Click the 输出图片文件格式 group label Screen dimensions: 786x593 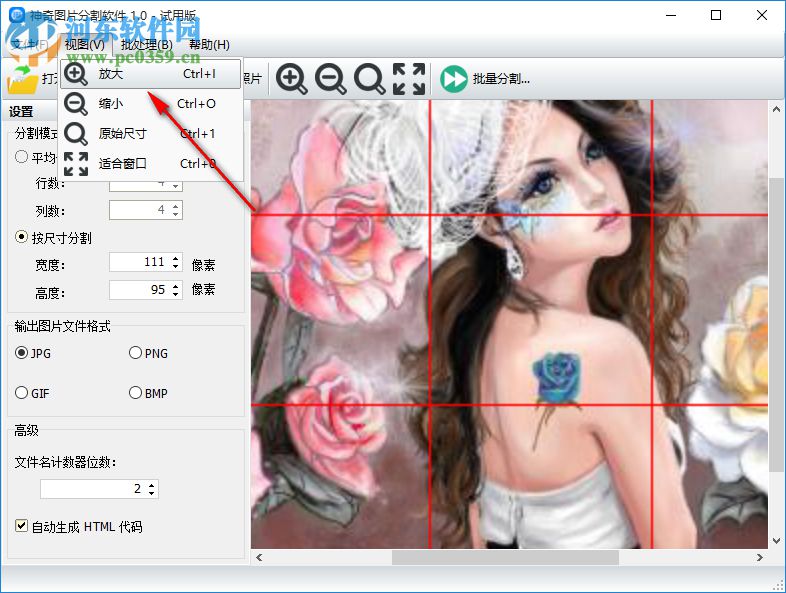63,326
